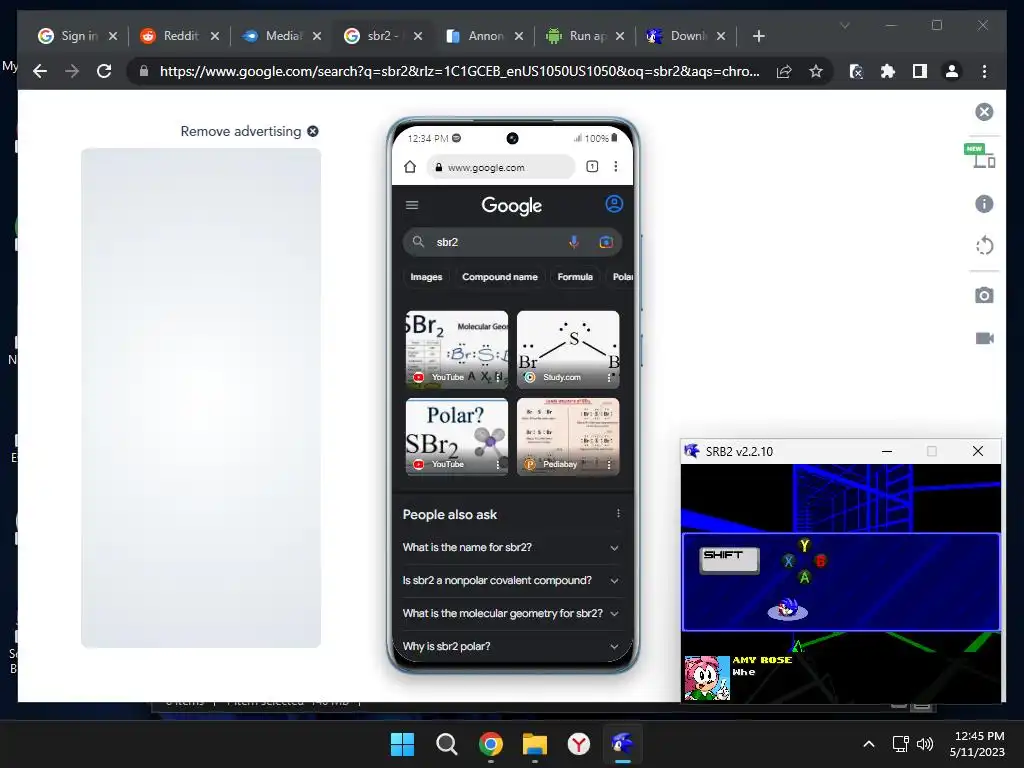Switch to the MediaFire tab
Viewport: 1024px width, 768px height.
[x=281, y=36]
